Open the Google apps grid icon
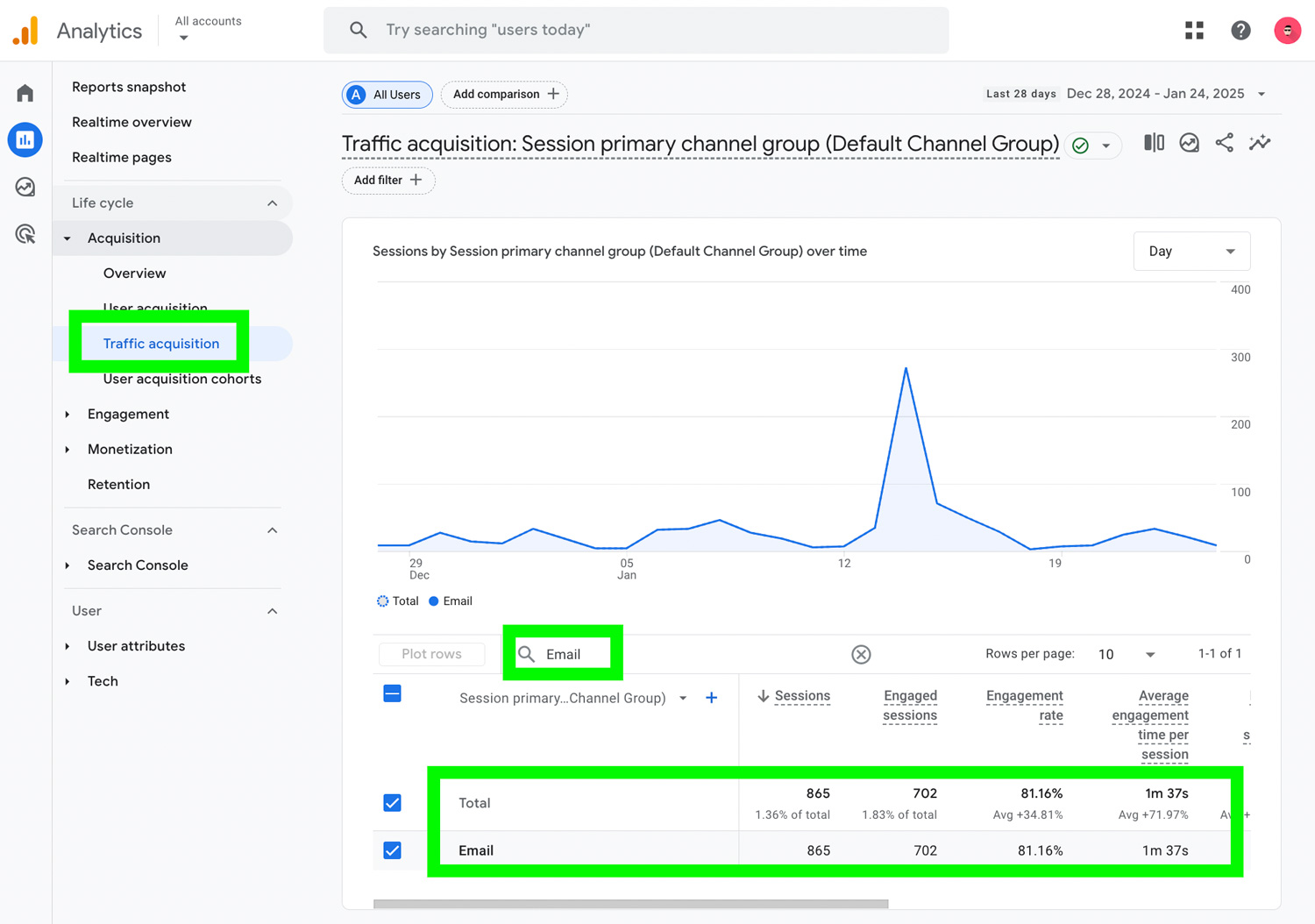The width and height of the screenshot is (1315, 924). (1194, 31)
